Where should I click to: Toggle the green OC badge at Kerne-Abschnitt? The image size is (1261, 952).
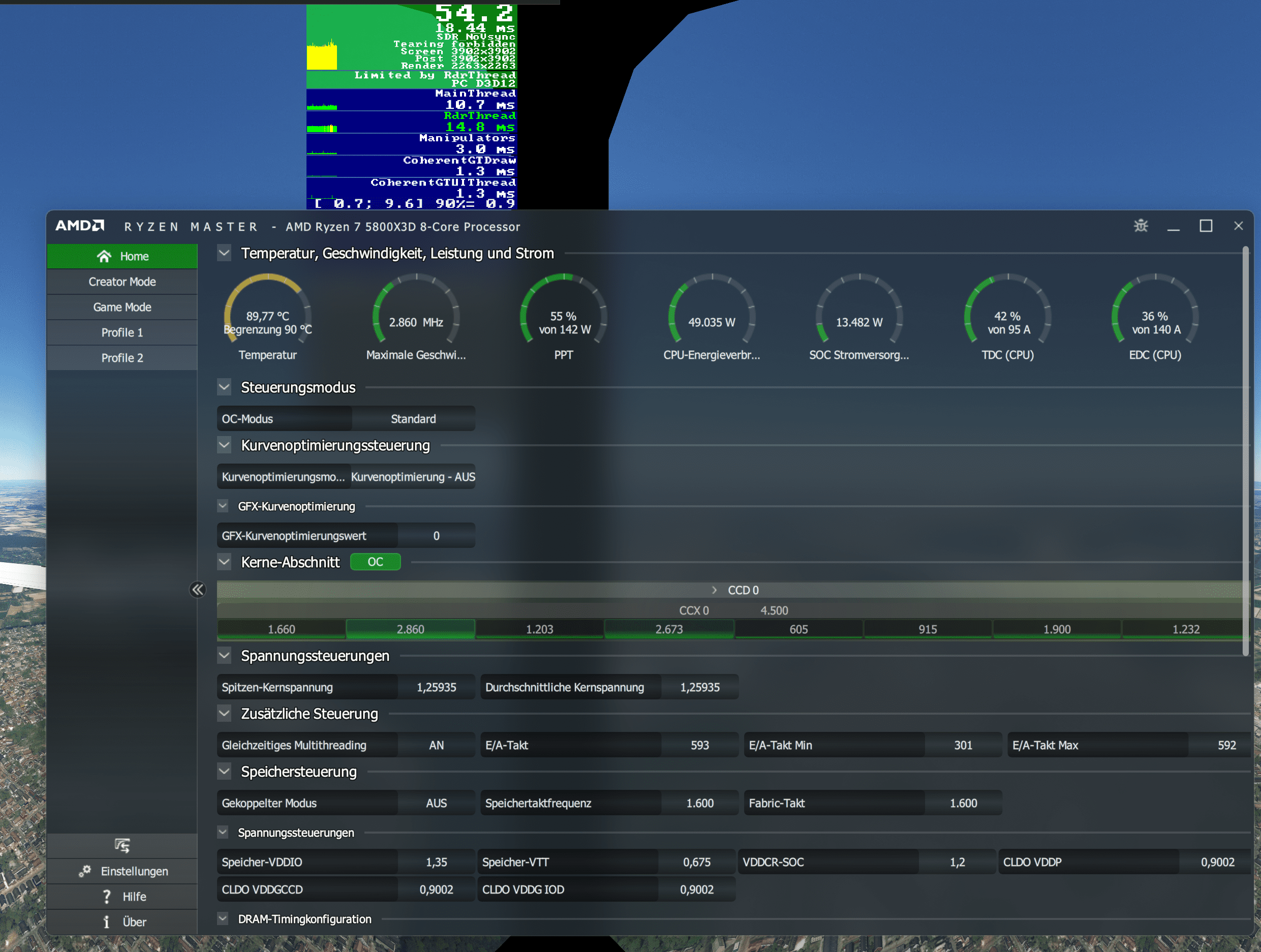375,562
